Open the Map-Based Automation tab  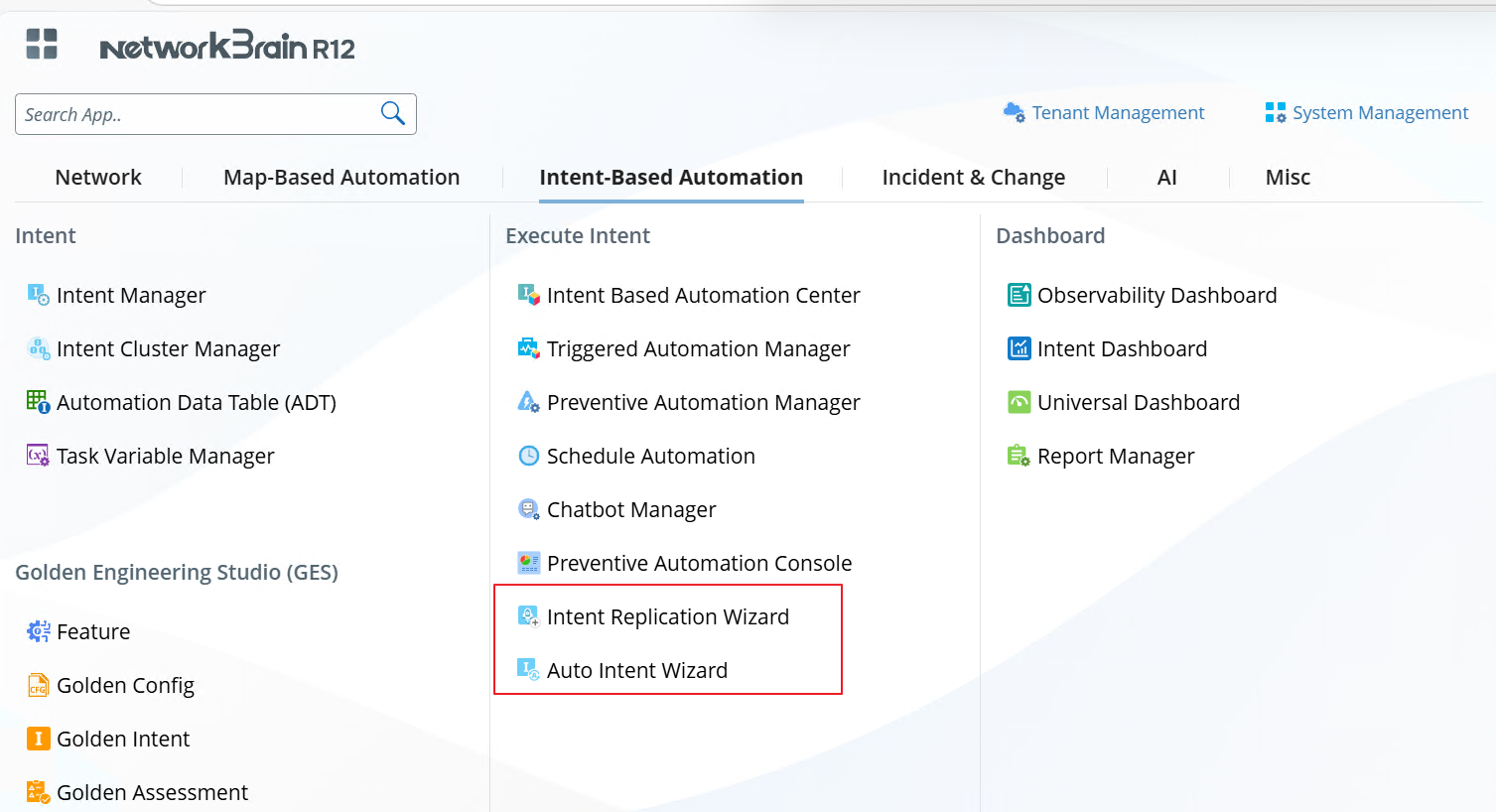[341, 178]
